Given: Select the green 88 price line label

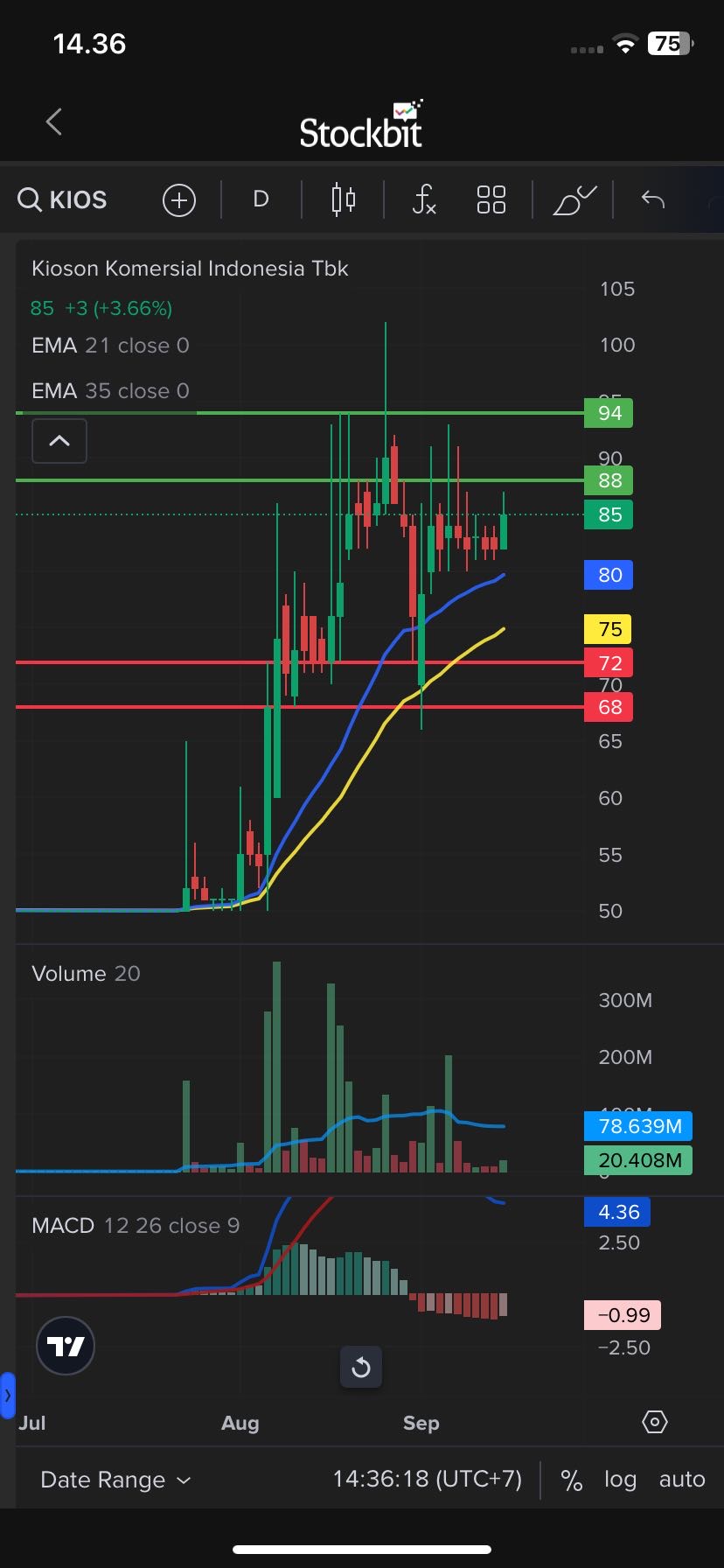Looking at the screenshot, I should click(609, 480).
